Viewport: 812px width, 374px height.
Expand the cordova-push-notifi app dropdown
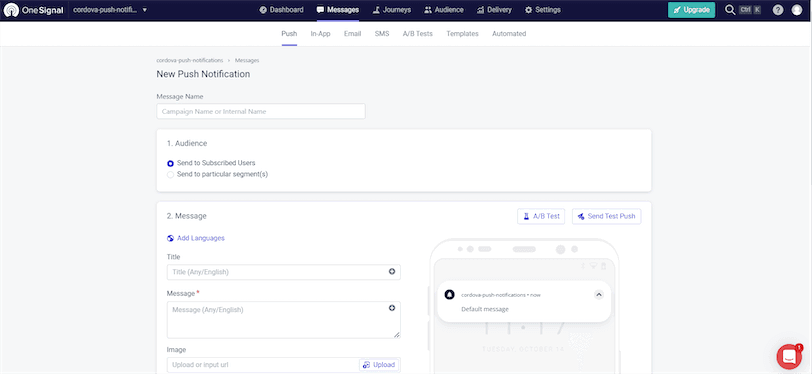[110, 10]
